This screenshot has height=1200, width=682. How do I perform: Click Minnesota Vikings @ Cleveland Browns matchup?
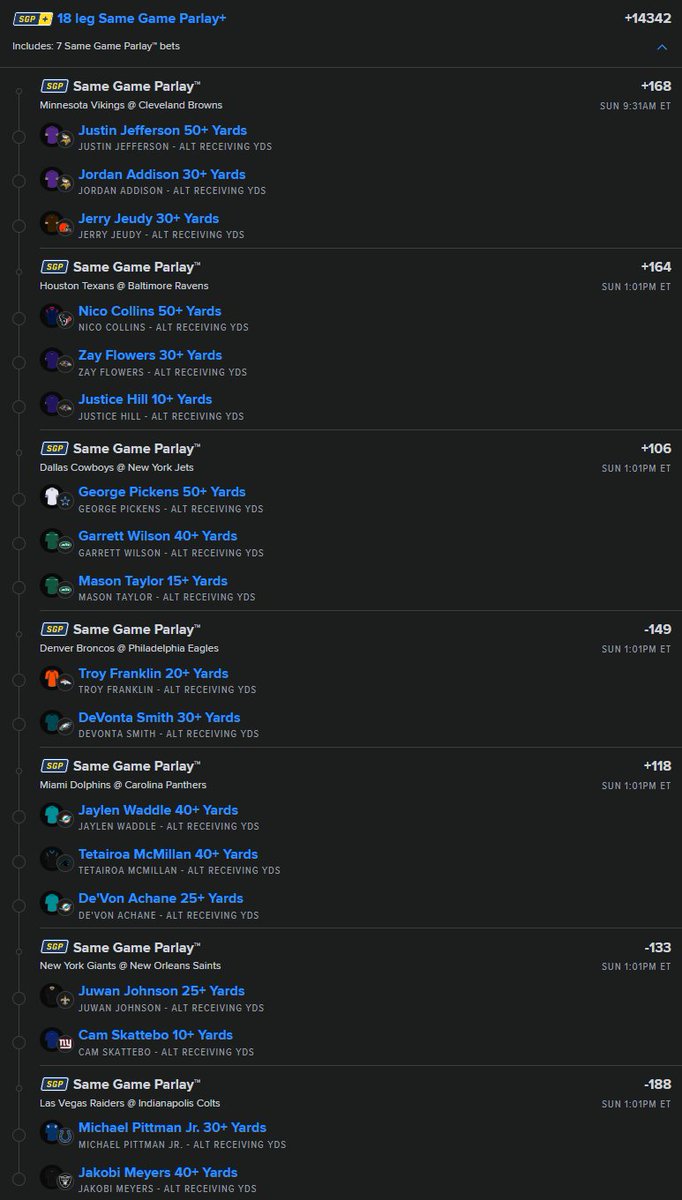click(131, 105)
